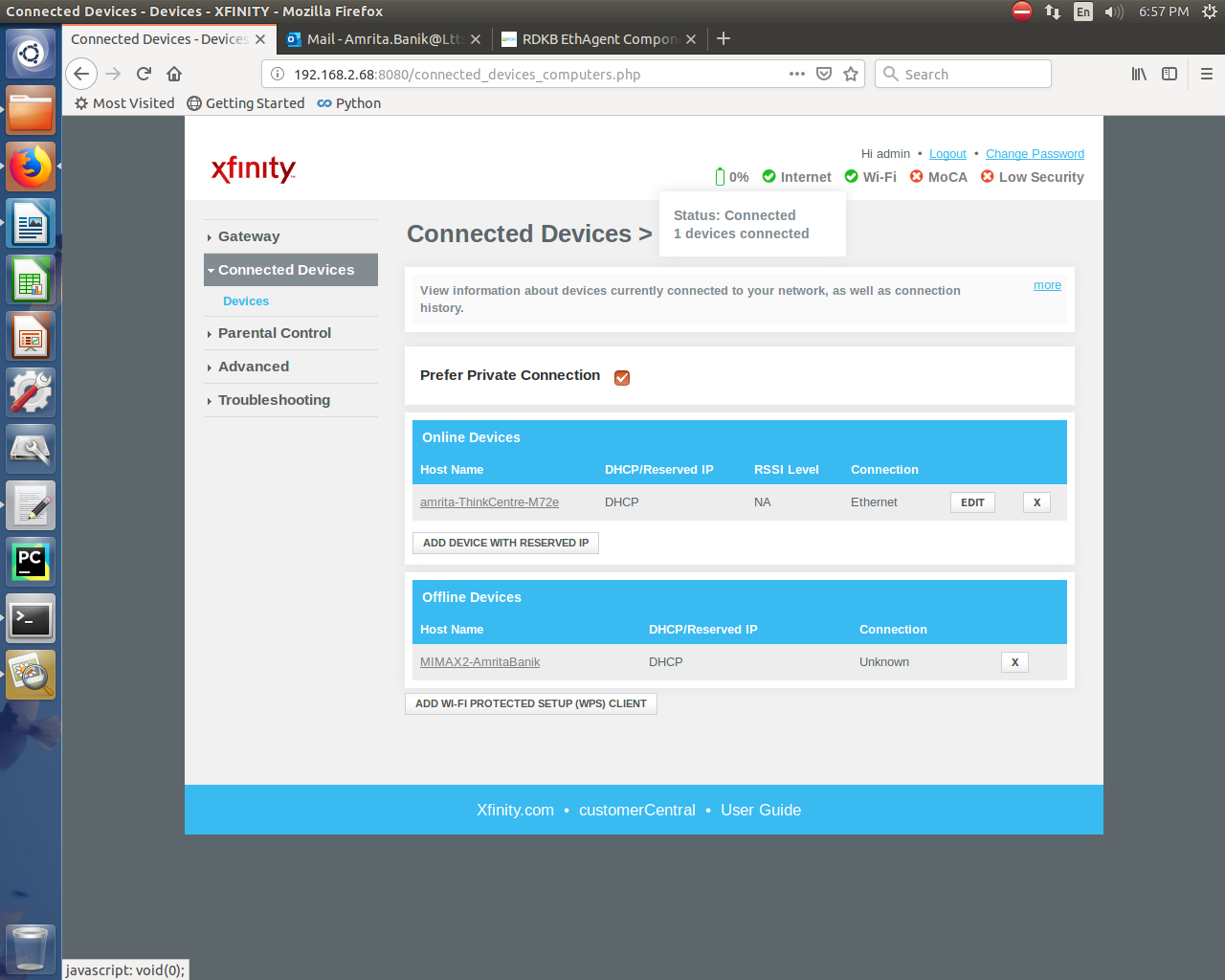Open the page actions three-dots menu
The width and height of the screenshot is (1225, 980).
point(796,74)
